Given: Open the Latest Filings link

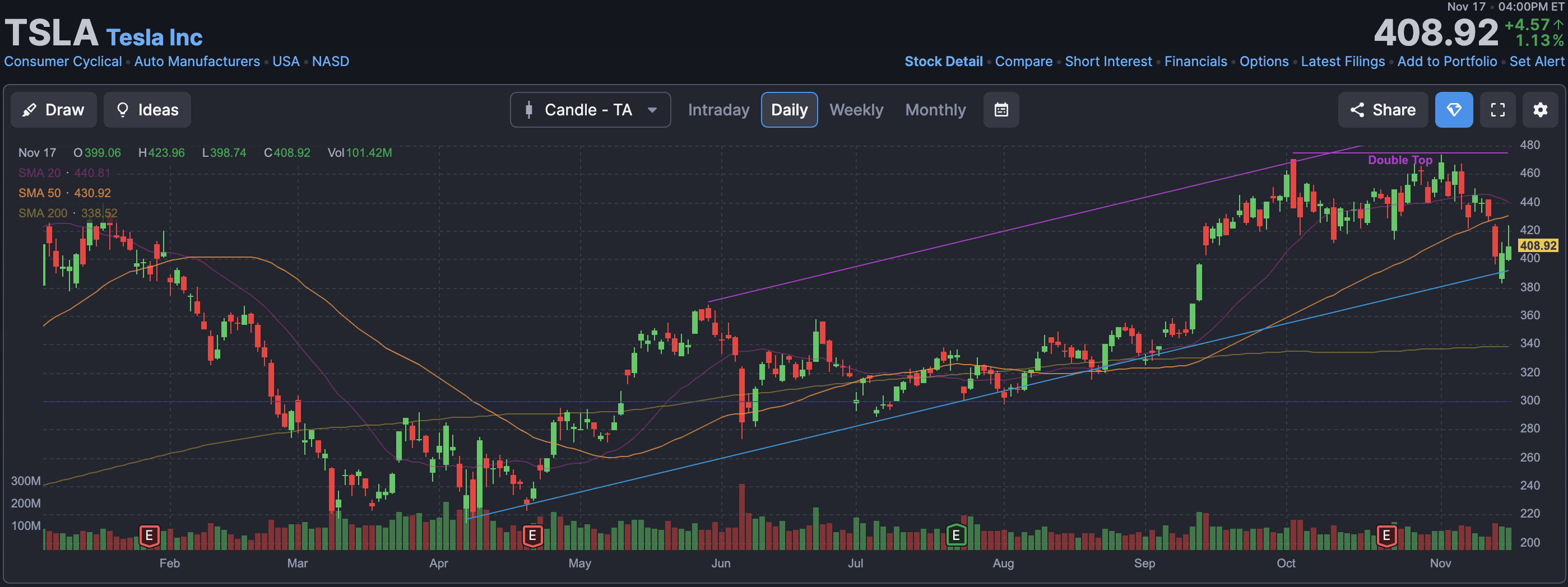Looking at the screenshot, I should 1343,62.
